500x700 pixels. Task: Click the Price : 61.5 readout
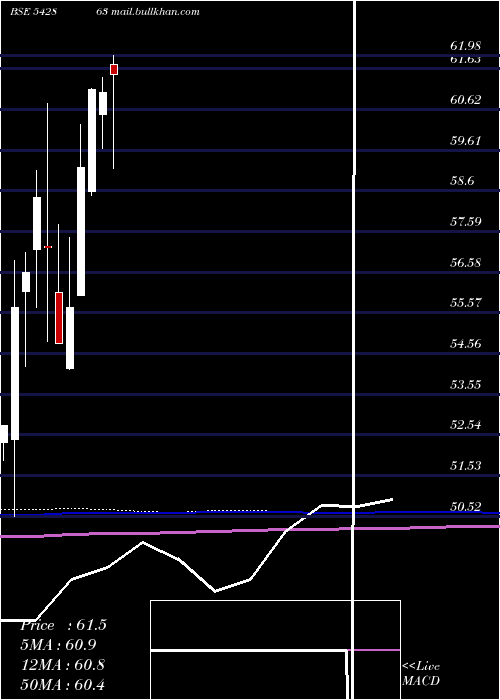(63, 625)
